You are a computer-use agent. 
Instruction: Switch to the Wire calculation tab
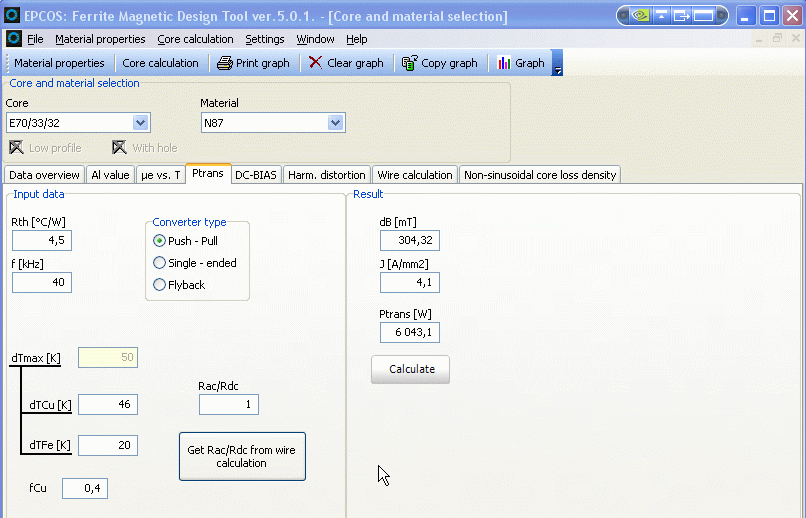(414, 175)
